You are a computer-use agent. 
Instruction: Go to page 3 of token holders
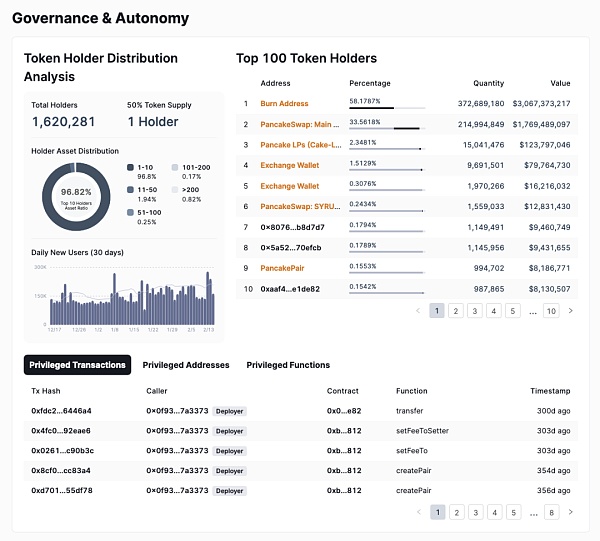(475, 311)
